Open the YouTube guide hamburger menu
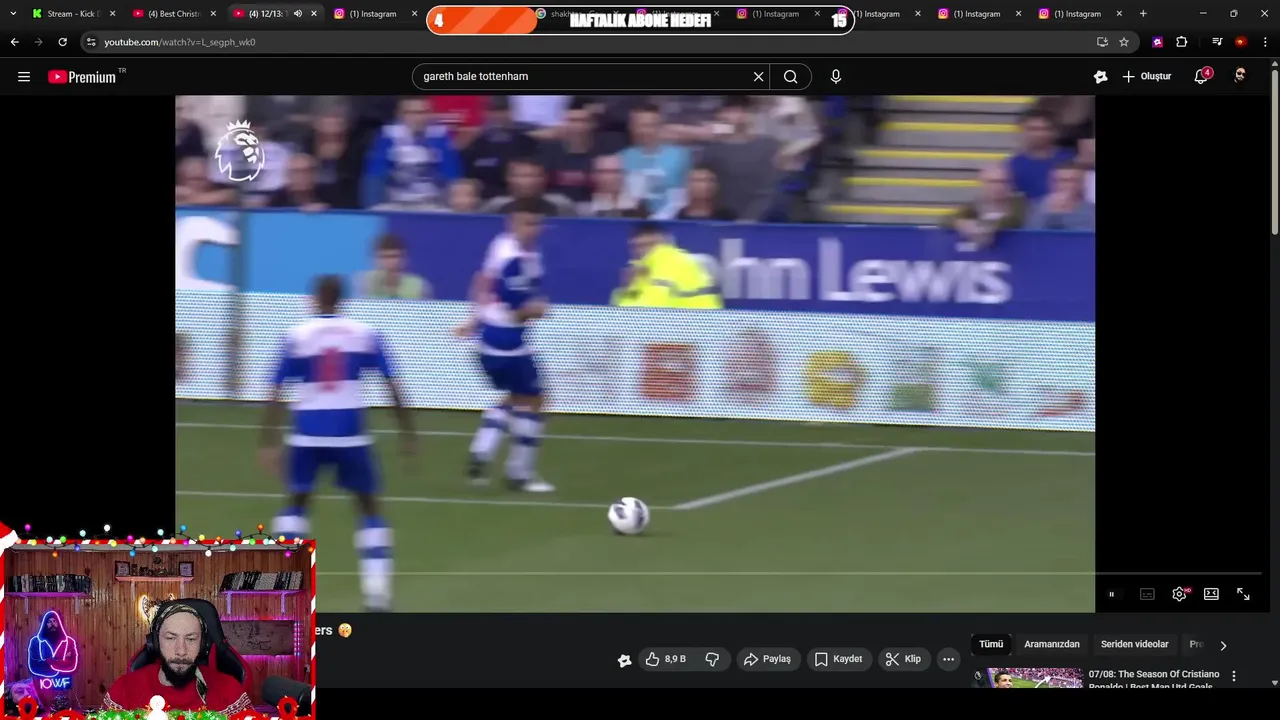 [24, 77]
